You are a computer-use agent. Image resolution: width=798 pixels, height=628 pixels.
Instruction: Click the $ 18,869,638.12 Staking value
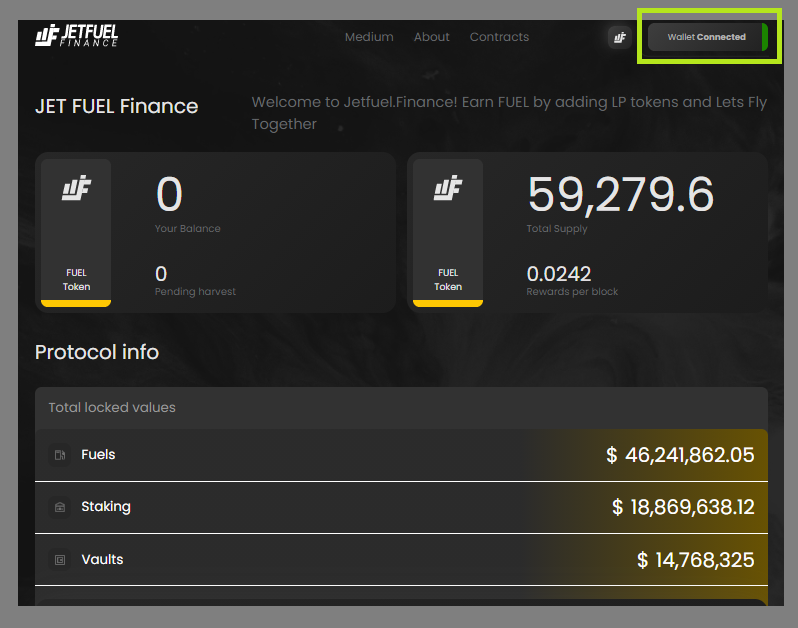point(683,507)
